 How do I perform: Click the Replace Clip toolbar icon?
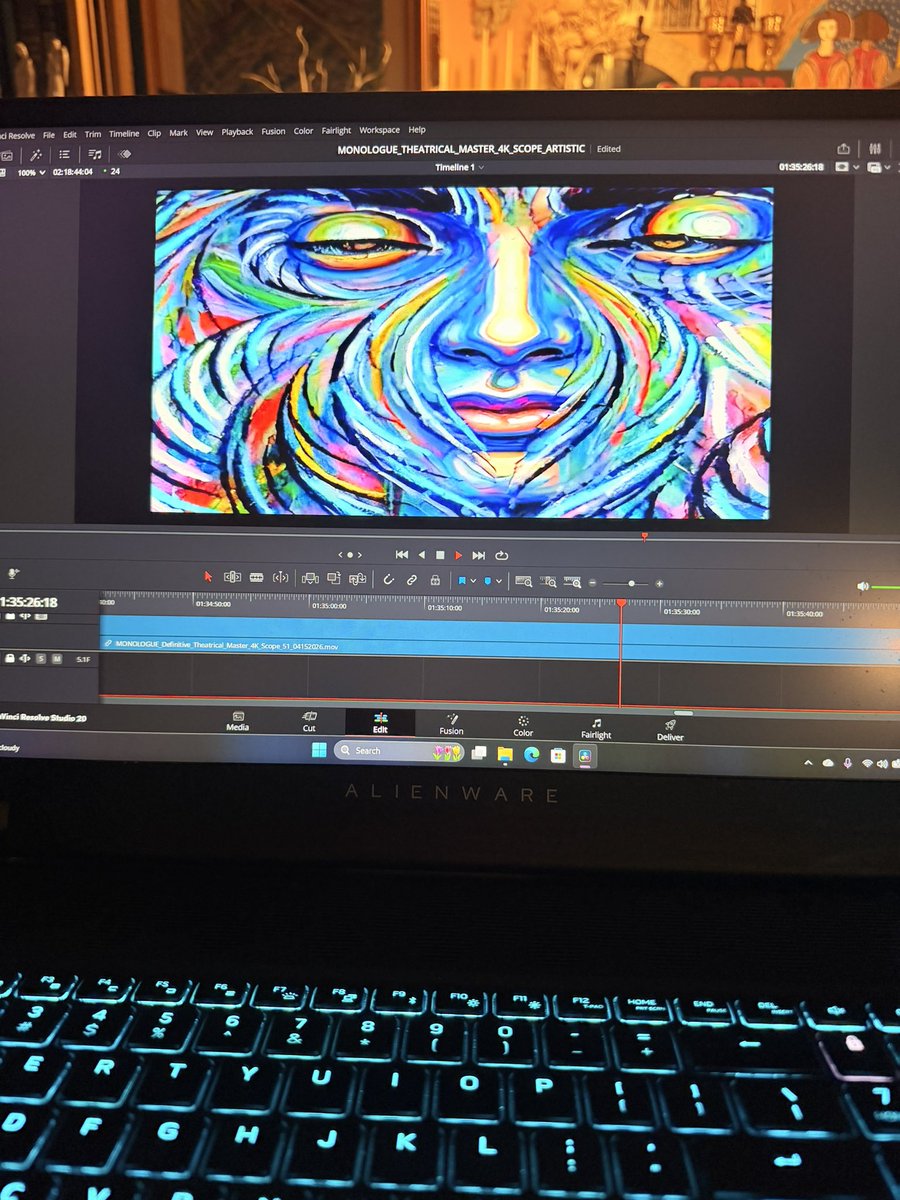tap(356, 579)
